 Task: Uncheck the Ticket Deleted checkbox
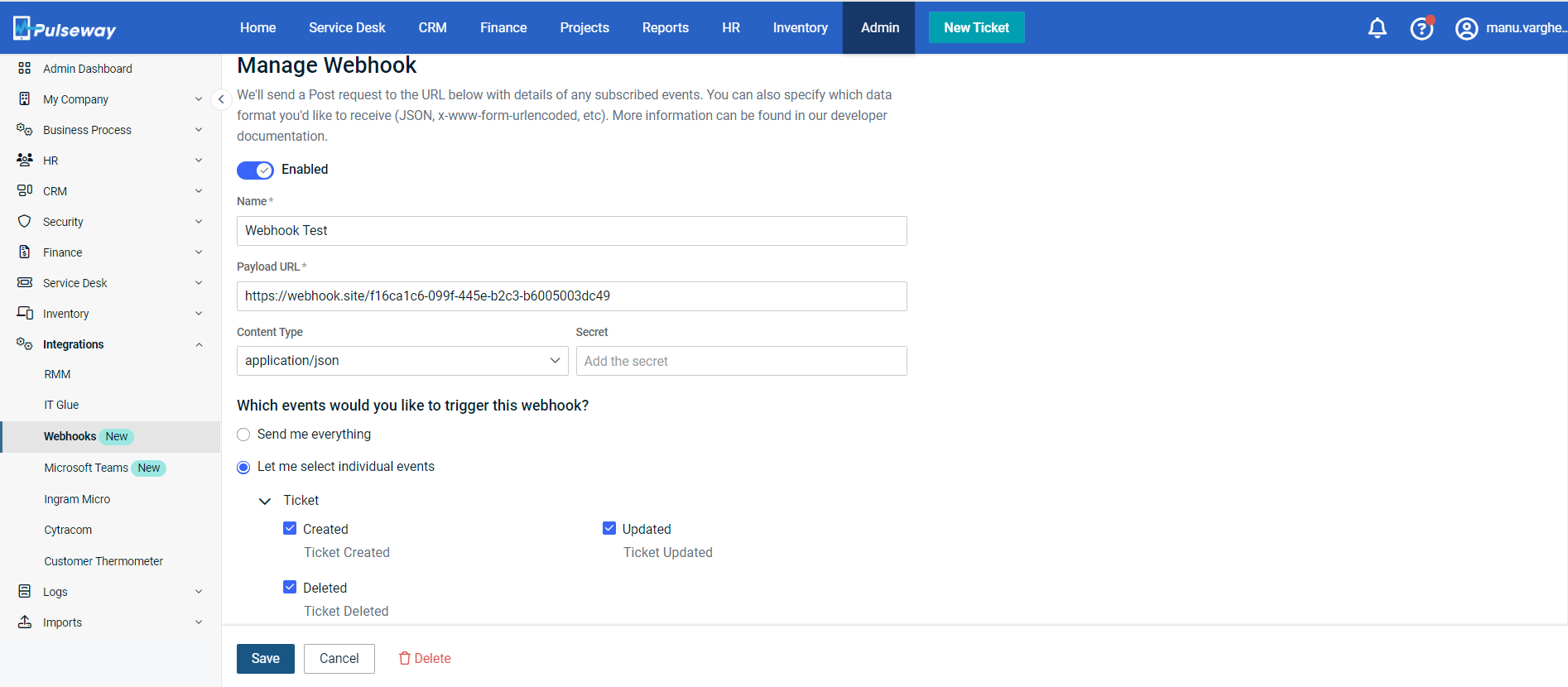[290, 588]
